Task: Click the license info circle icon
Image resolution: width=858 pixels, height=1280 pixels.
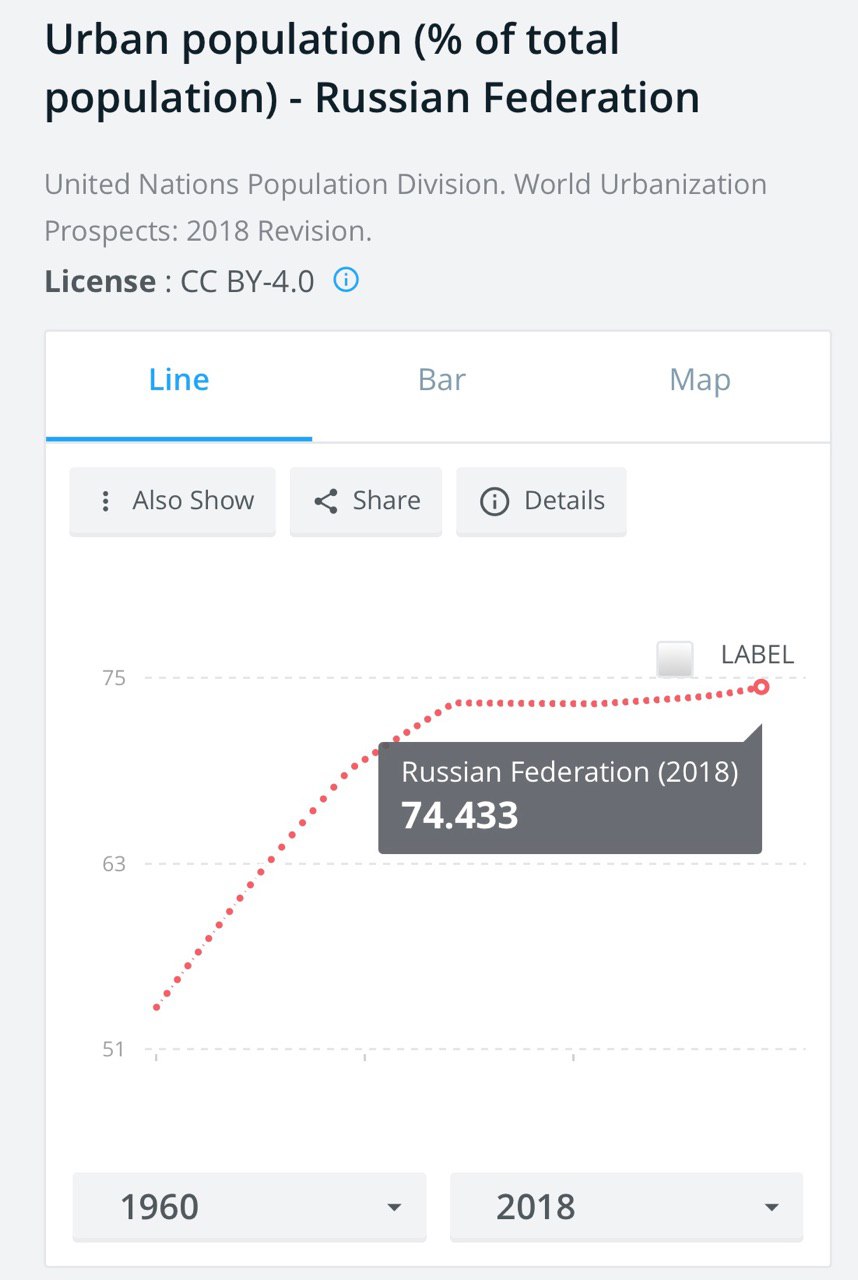Action: point(346,280)
